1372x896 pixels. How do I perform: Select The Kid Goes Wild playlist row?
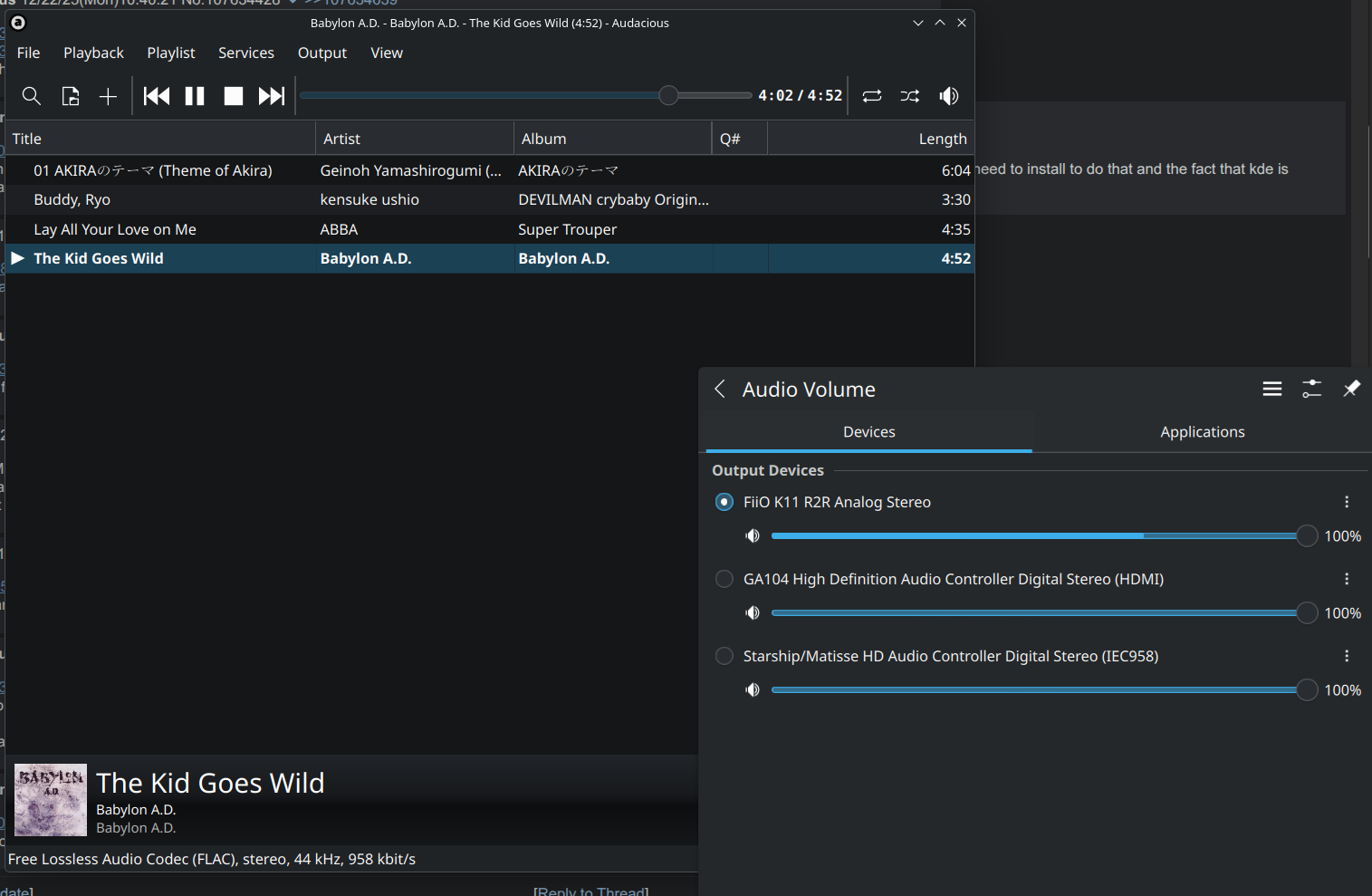pos(490,258)
